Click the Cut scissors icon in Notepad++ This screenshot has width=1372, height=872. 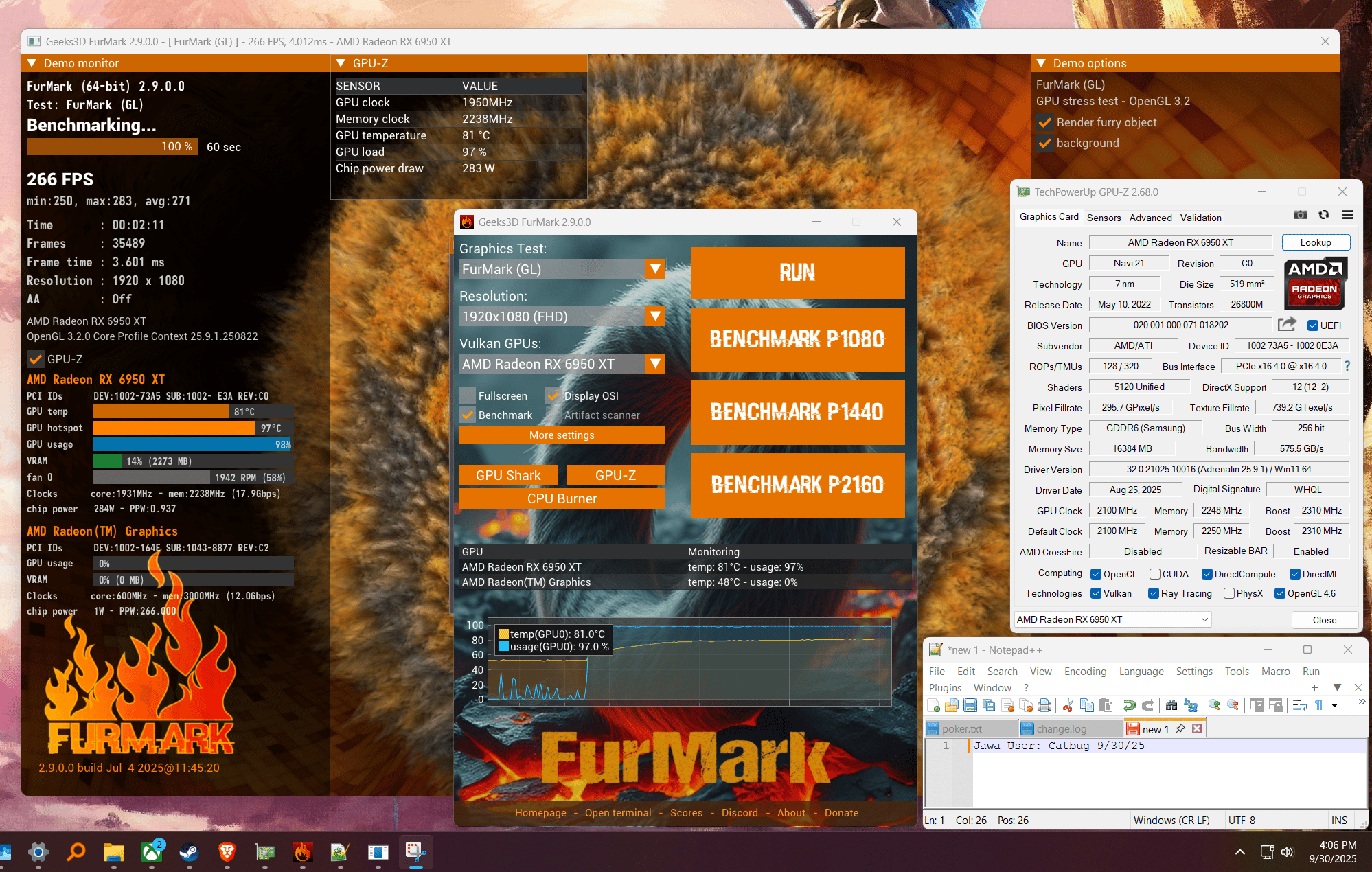tap(1068, 705)
